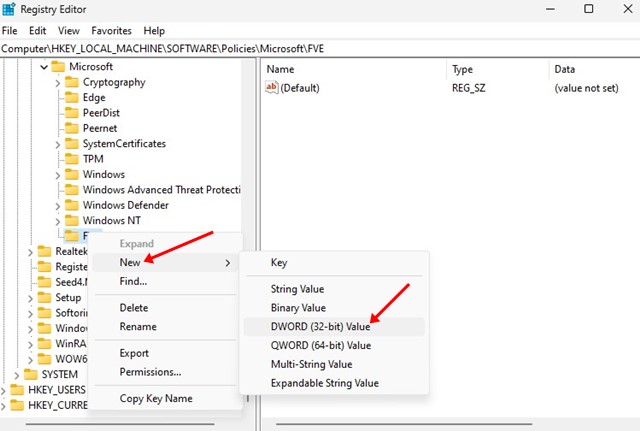Collapse the Microsoft key tree node
The image size is (640, 431).
[43, 67]
